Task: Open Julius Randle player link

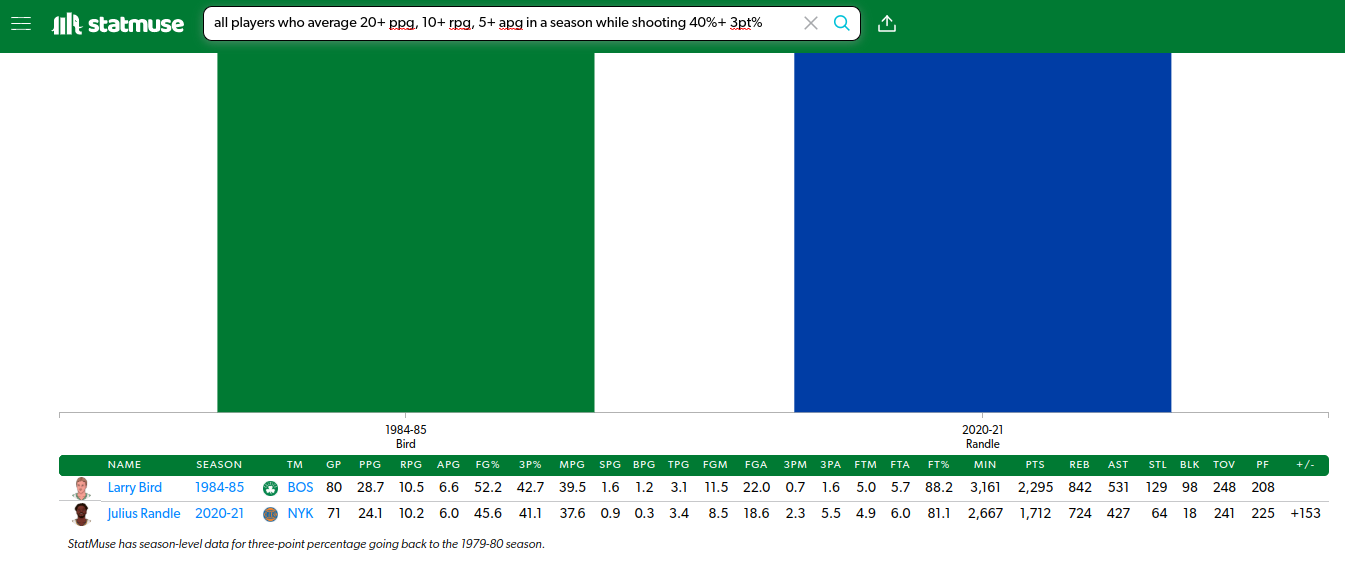Action: point(144,514)
